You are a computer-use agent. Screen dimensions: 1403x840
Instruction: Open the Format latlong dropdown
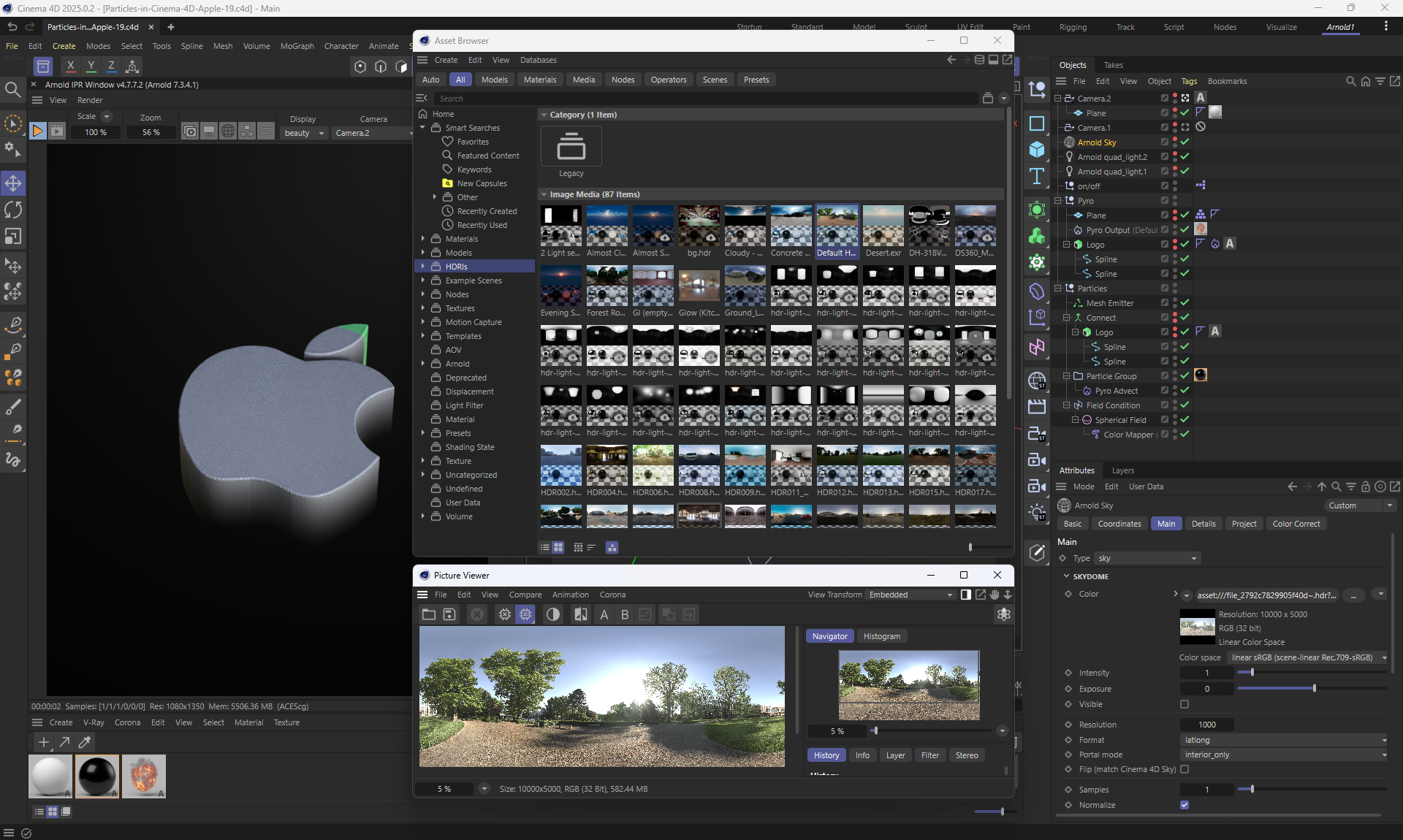1284,740
